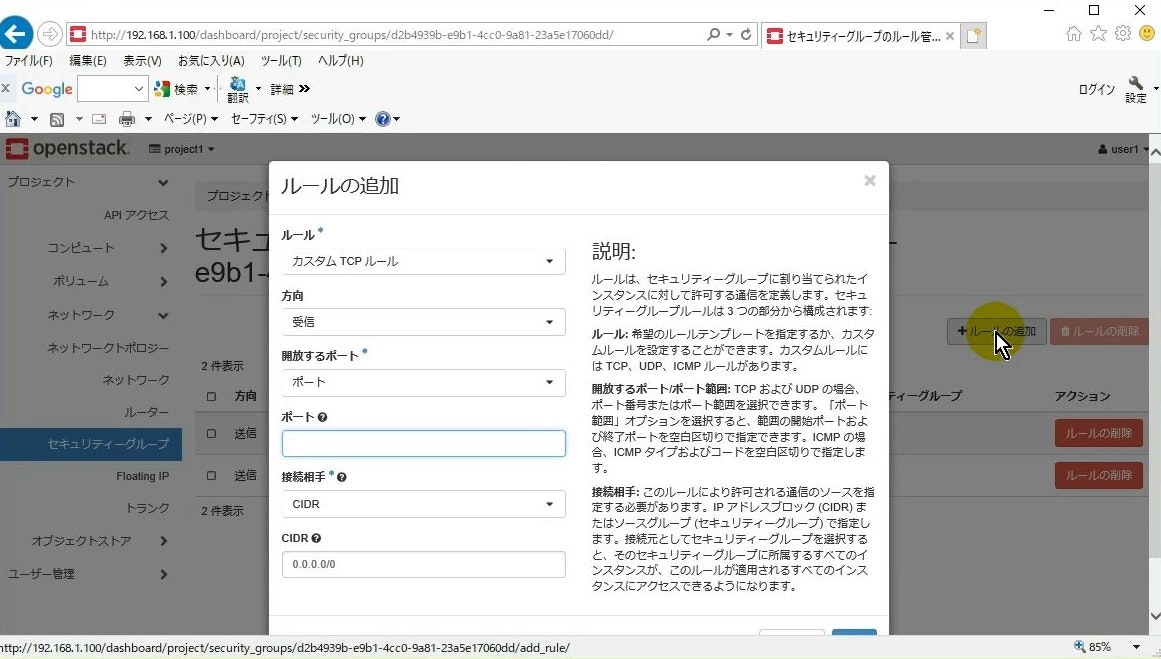Screen dimensions: 1161x659
Task: Click the browser address bar URL
Action: click(352, 35)
